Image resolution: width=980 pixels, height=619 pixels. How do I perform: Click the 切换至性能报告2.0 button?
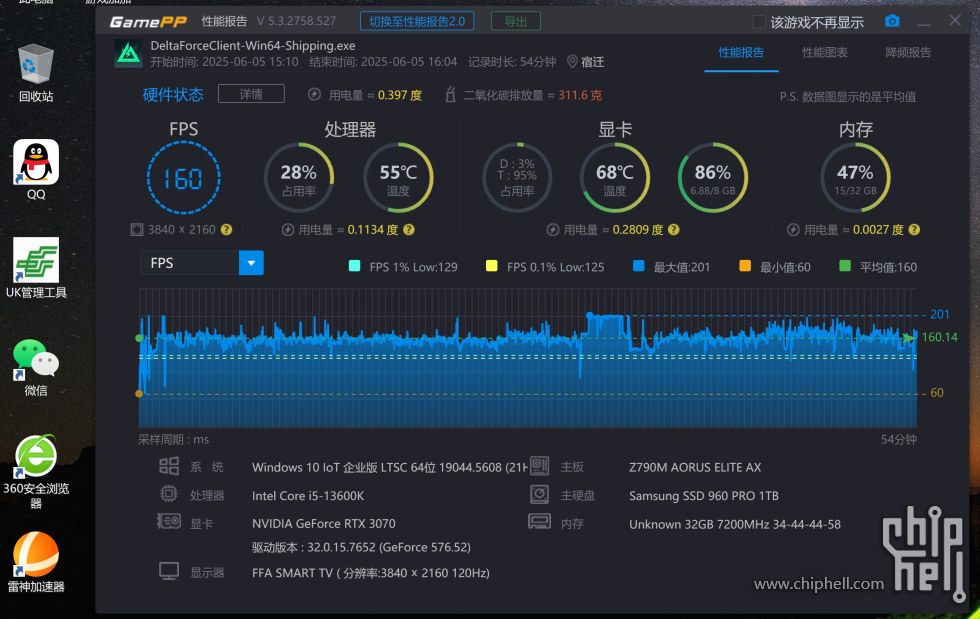(417, 21)
